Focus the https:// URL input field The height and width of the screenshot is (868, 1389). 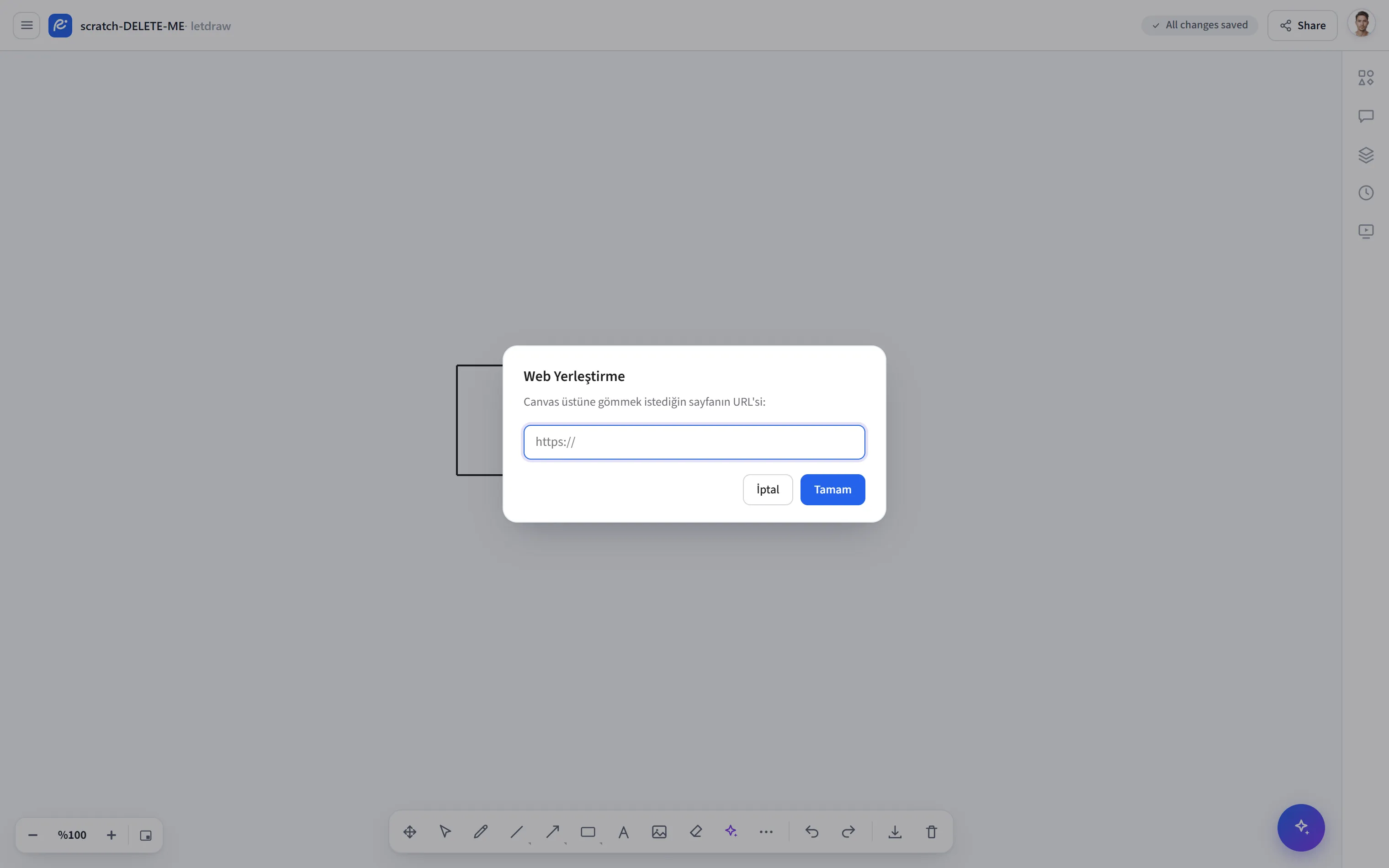coord(694,442)
